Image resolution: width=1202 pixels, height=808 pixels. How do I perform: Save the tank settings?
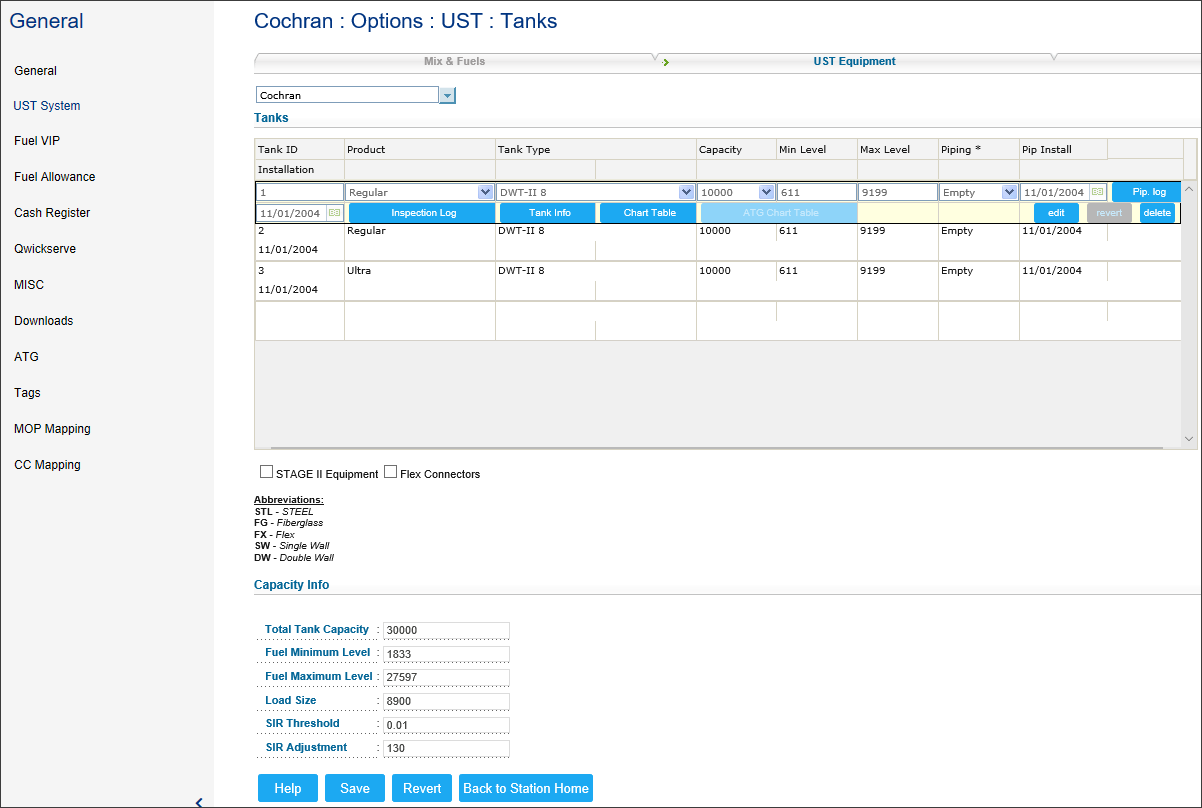pyautogui.click(x=355, y=788)
